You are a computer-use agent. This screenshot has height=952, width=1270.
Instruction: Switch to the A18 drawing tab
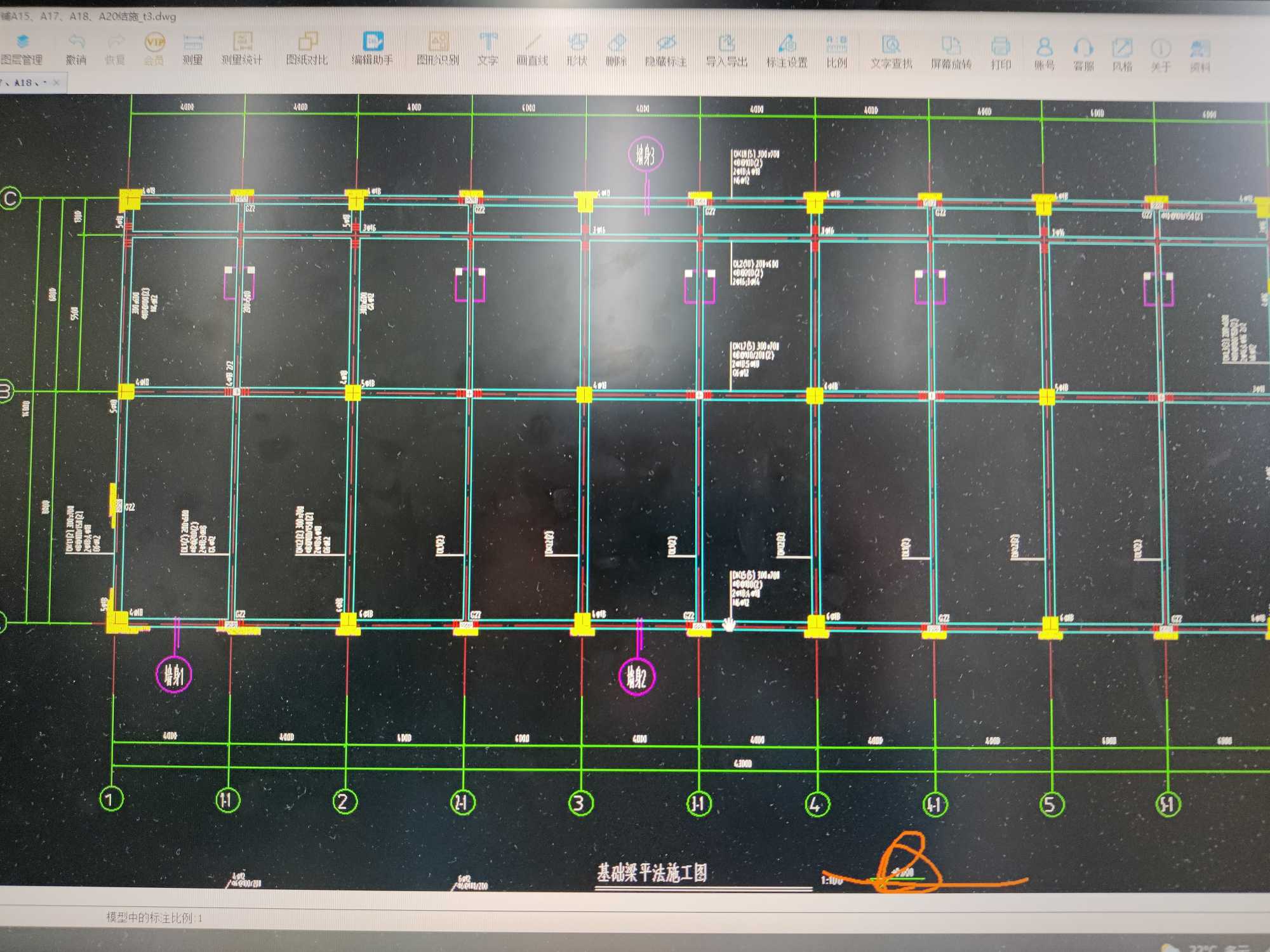pos(24,83)
